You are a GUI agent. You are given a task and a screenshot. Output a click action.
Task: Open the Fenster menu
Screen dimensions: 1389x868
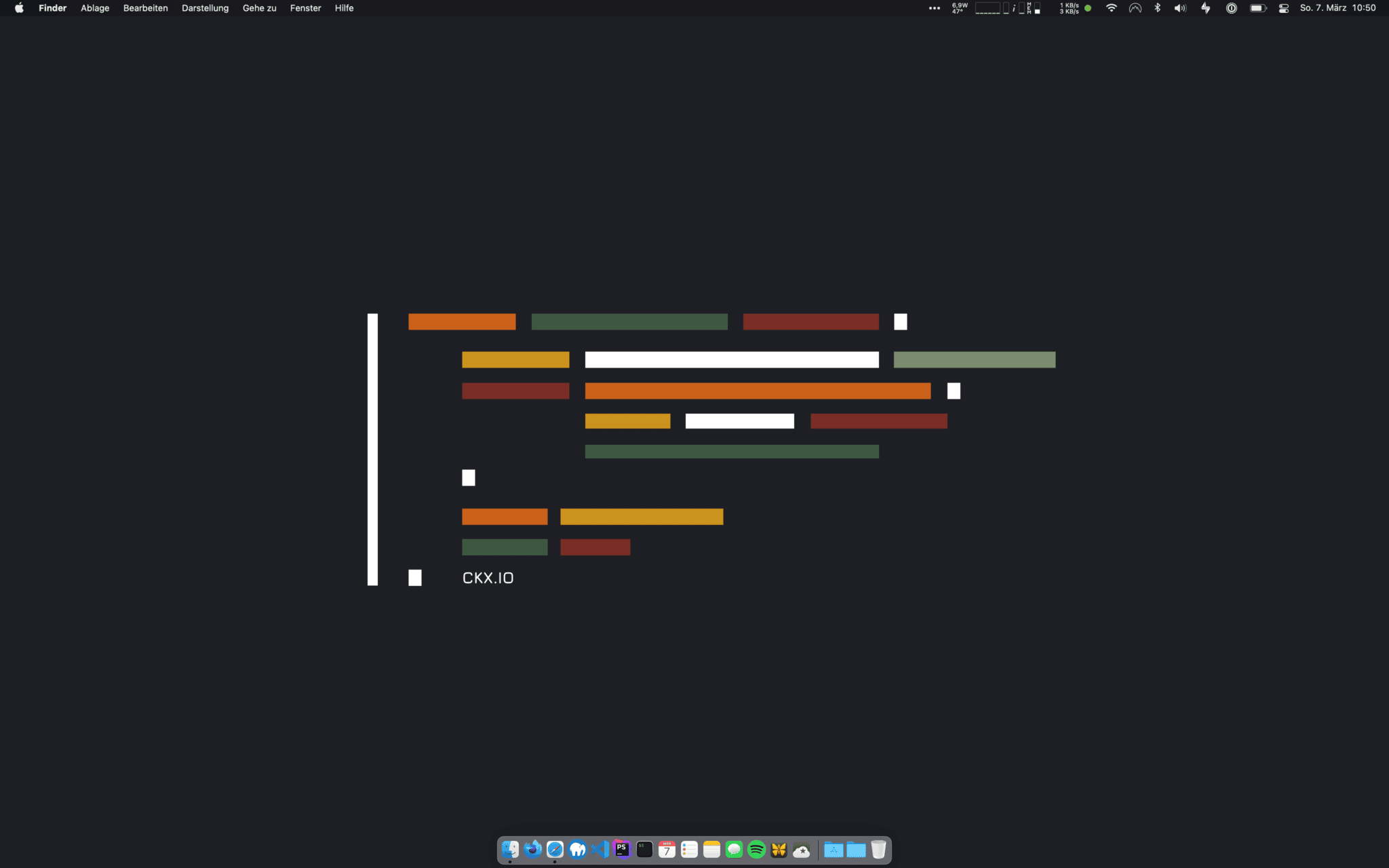click(x=305, y=8)
